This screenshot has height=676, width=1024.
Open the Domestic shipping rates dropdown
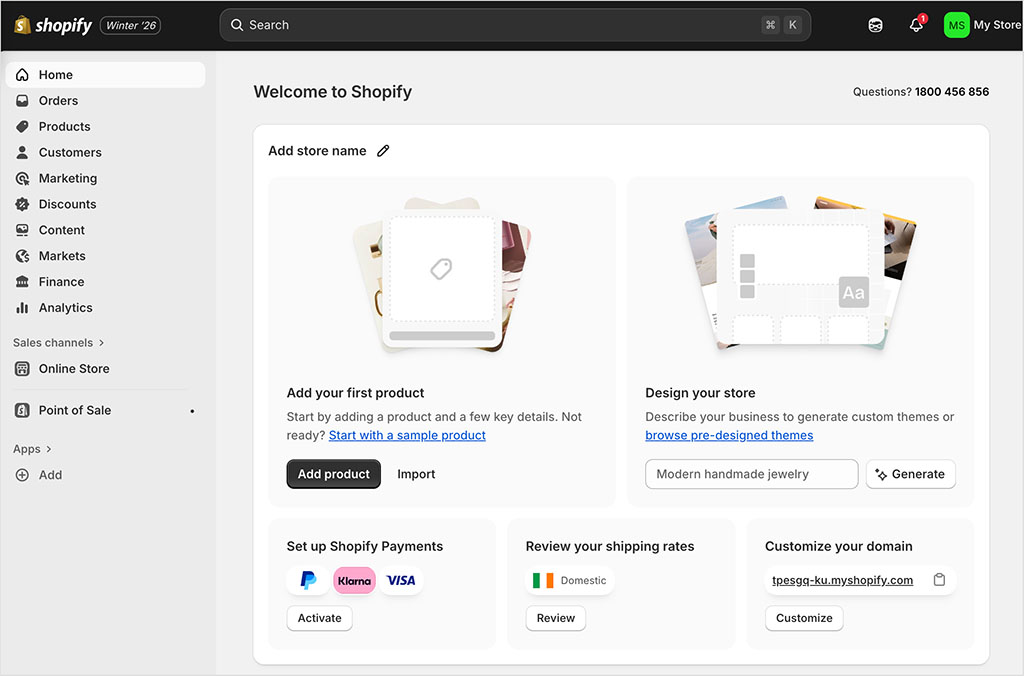coord(569,580)
